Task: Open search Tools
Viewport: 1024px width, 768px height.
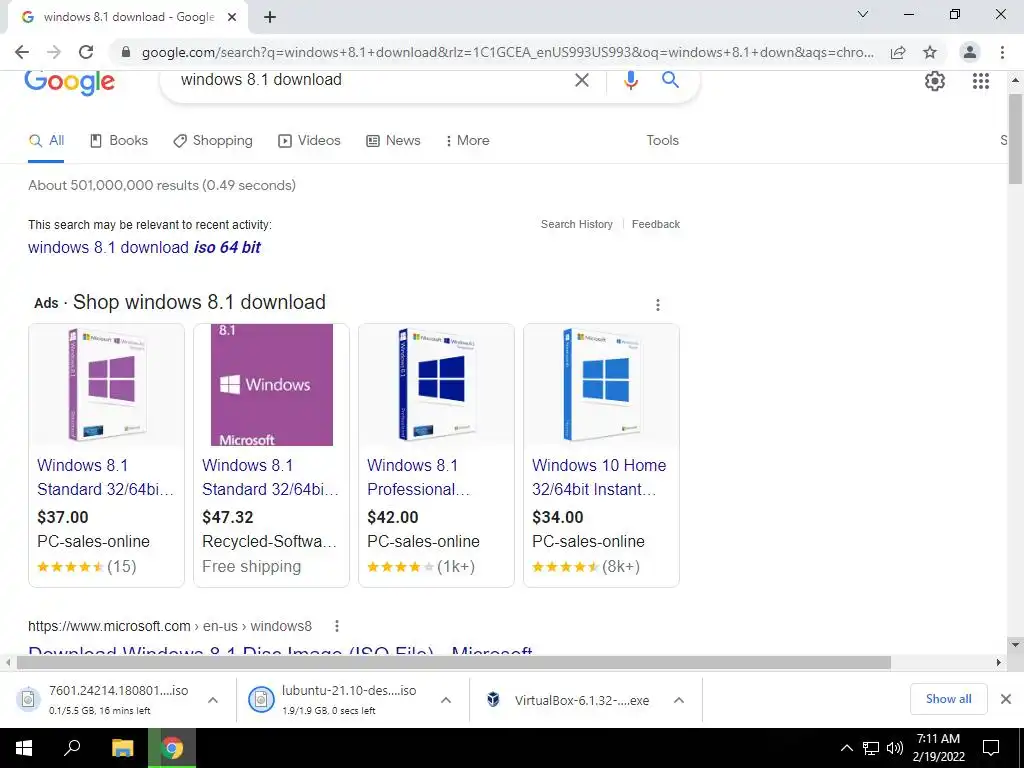Action: pos(662,140)
